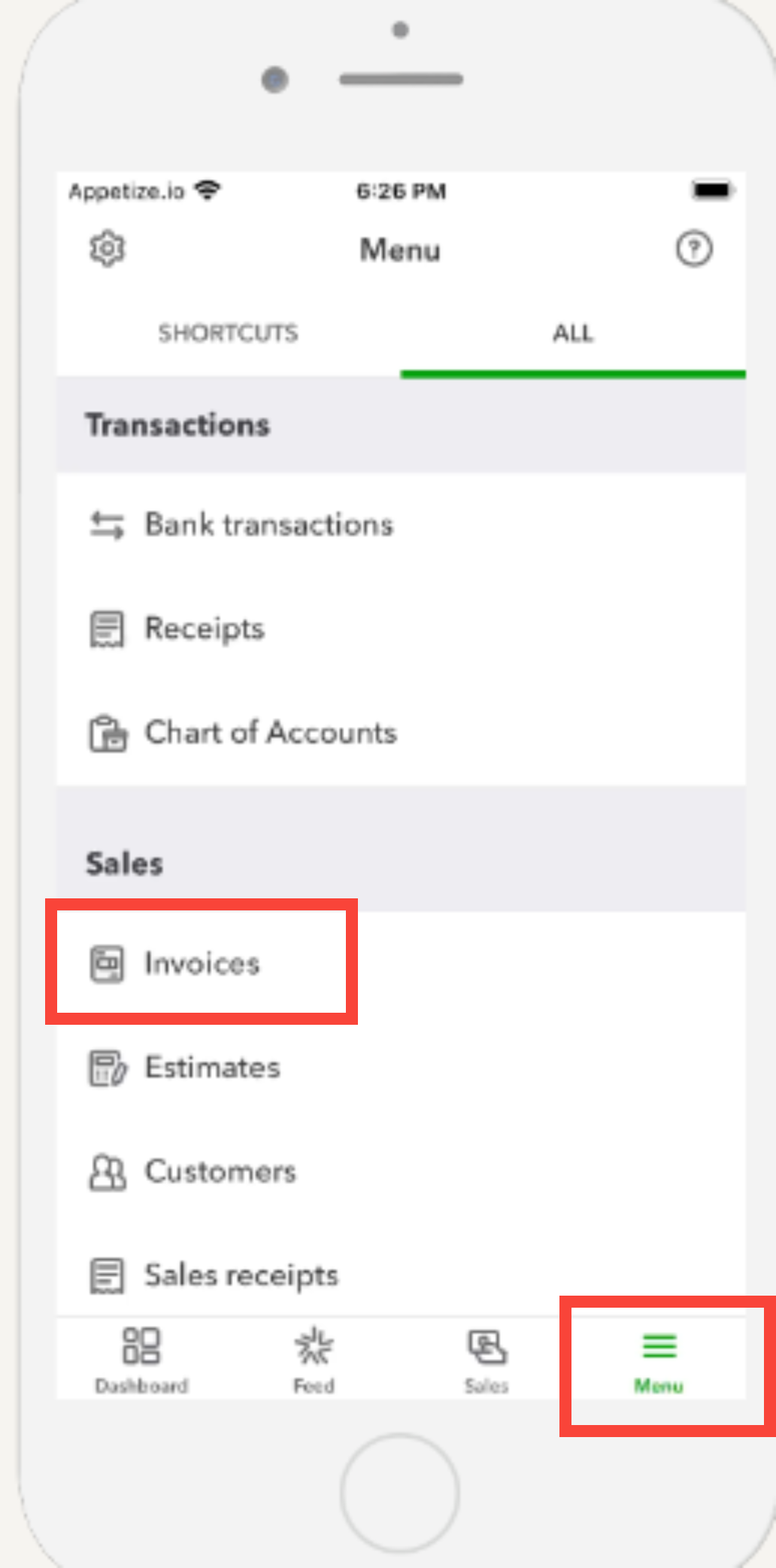Image resolution: width=776 pixels, height=1568 pixels.
Task: Switch to the Shortcuts tab
Action: [x=228, y=333]
